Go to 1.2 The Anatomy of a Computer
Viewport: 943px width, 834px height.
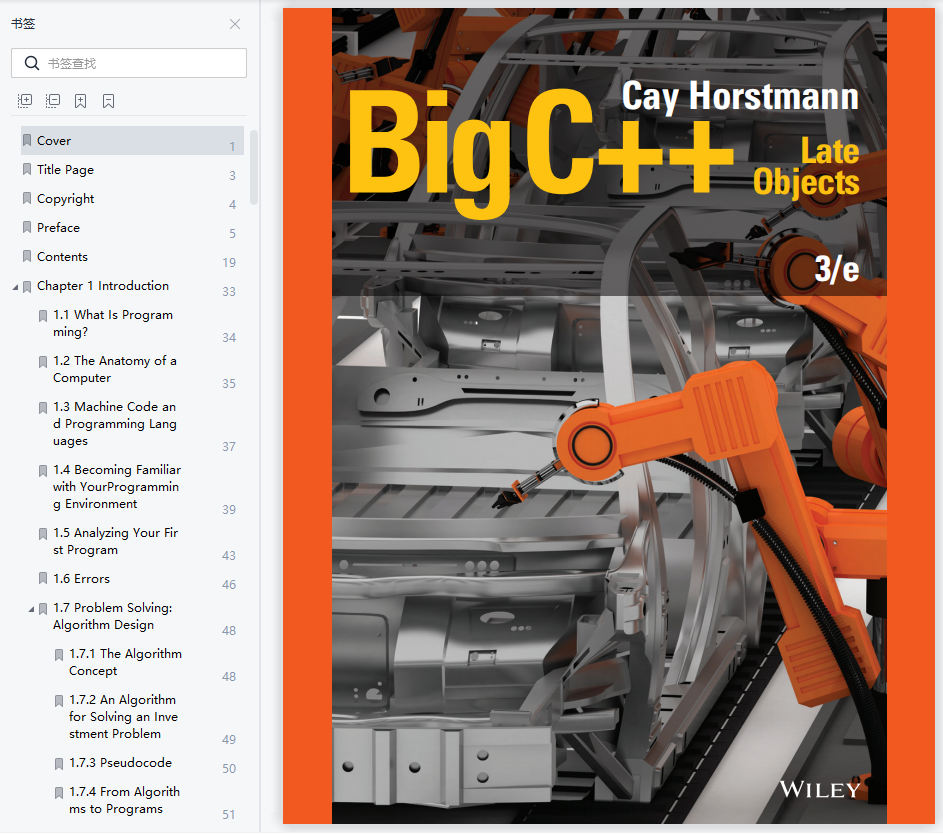(114, 369)
